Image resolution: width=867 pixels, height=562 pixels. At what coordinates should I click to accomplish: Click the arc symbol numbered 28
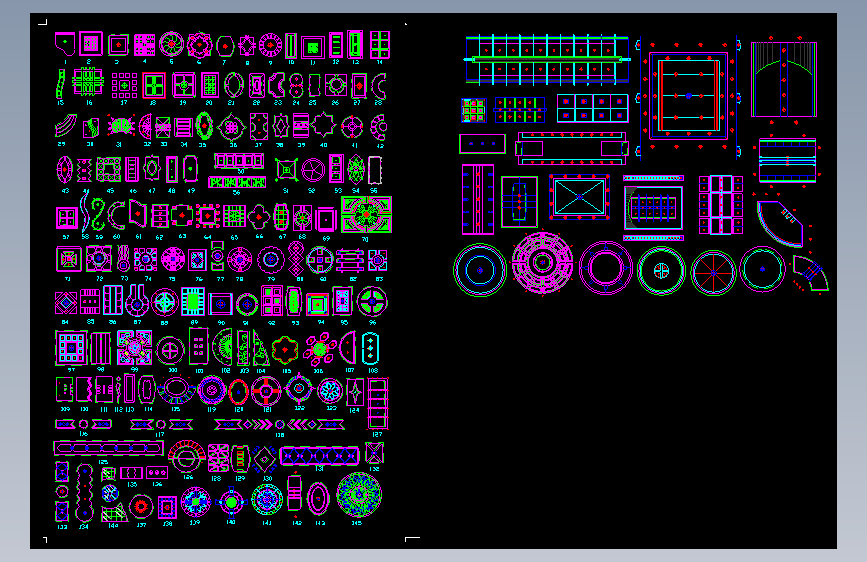point(379,86)
